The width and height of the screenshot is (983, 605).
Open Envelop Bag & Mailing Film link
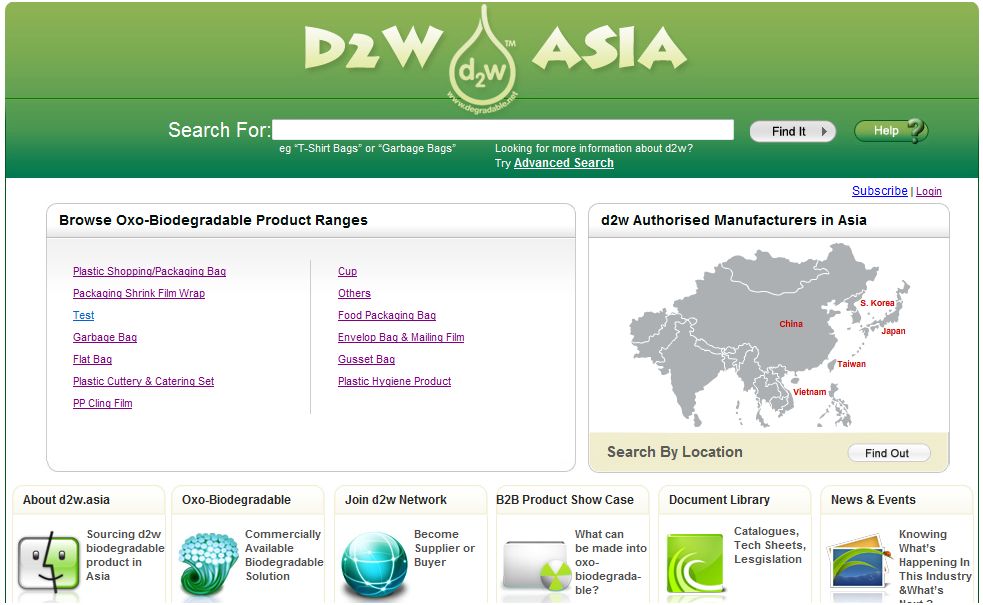pyautogui.click(x=401, y=337)
